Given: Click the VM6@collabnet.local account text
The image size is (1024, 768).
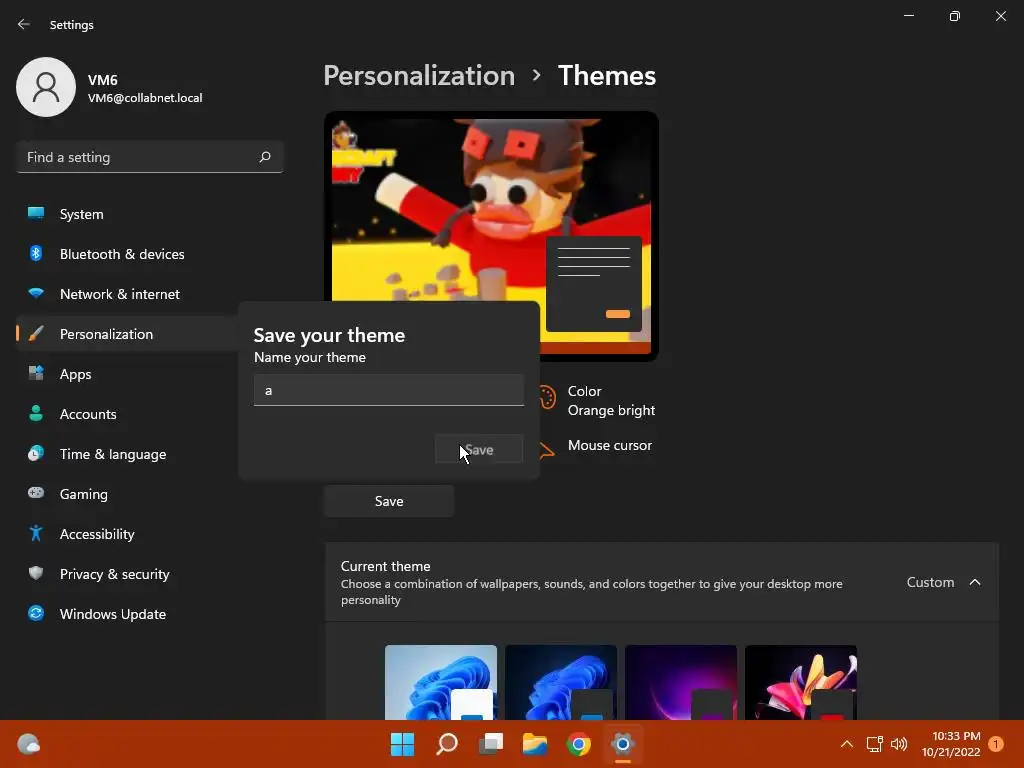Looking at the screenshot, I should pos(145,98).
